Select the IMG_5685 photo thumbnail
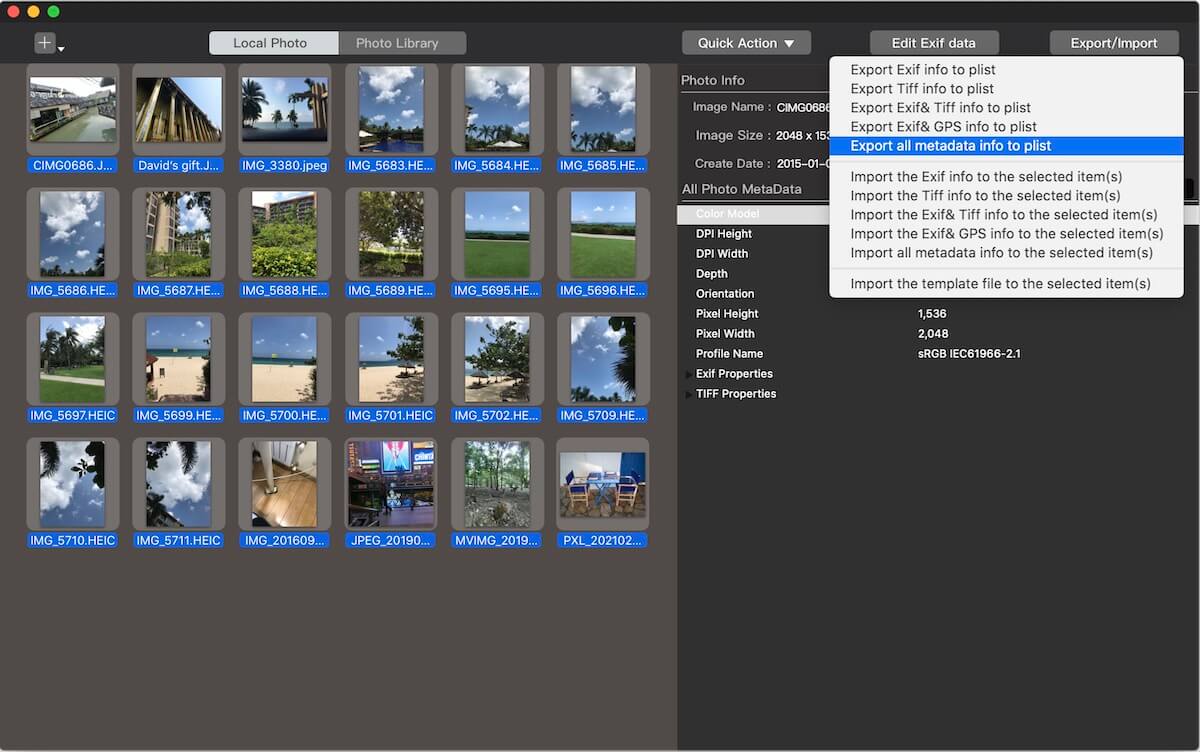 click(603, 109)
